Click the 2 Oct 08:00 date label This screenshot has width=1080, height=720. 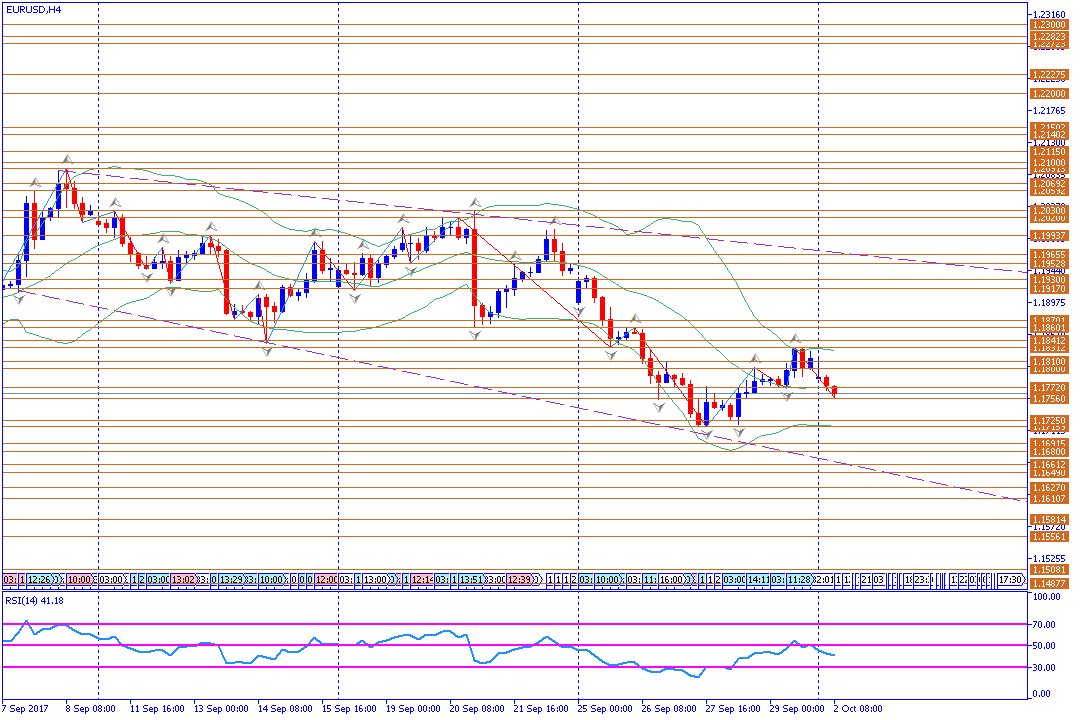coord(858,708)
